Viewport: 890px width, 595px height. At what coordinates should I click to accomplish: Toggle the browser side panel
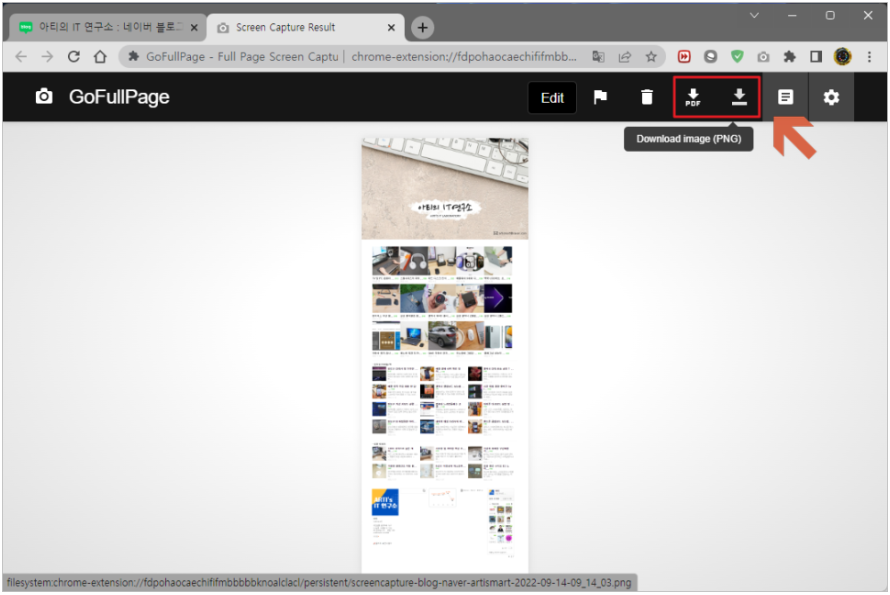click(x=816, y=57)
